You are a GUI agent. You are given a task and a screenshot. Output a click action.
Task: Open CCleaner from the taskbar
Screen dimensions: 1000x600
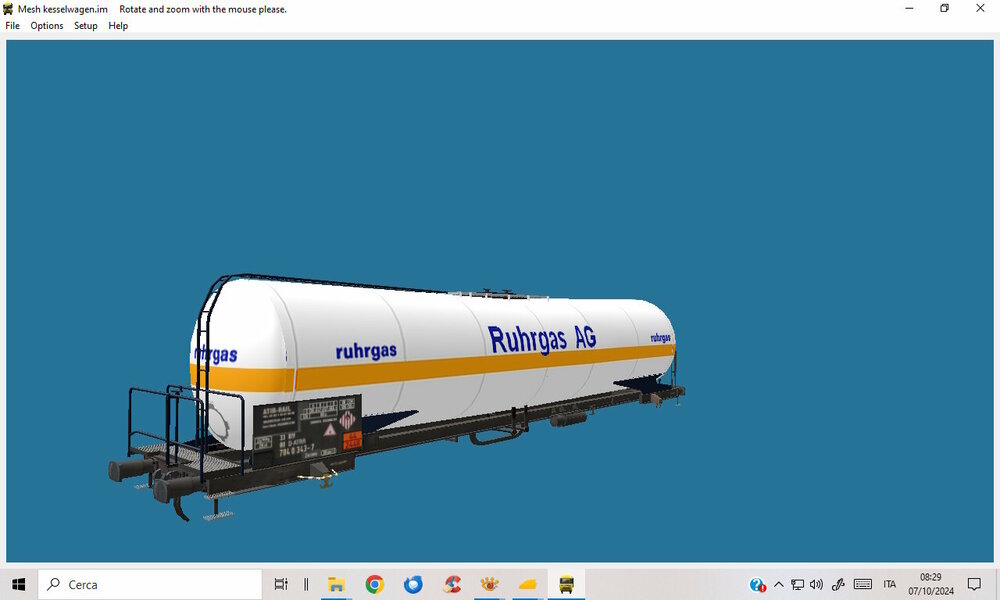(x=452, y=584)
